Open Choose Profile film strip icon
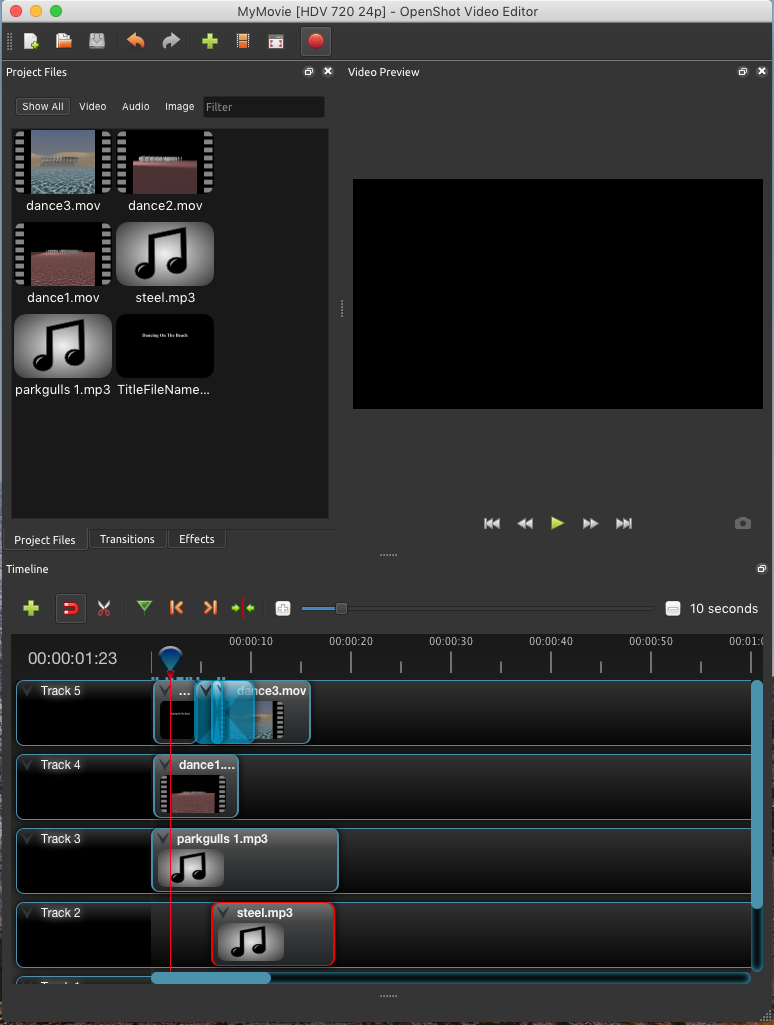This screenshot has height=1025, width=774. click(x=243, y=41)
